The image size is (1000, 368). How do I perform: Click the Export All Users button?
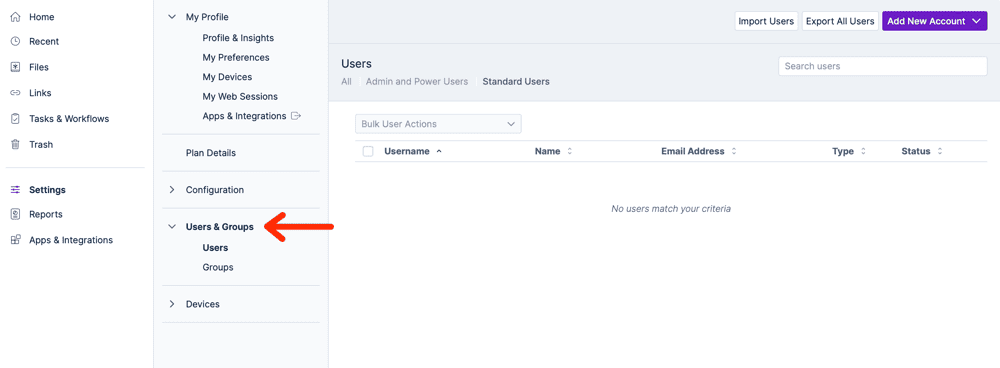pos(840,21)
